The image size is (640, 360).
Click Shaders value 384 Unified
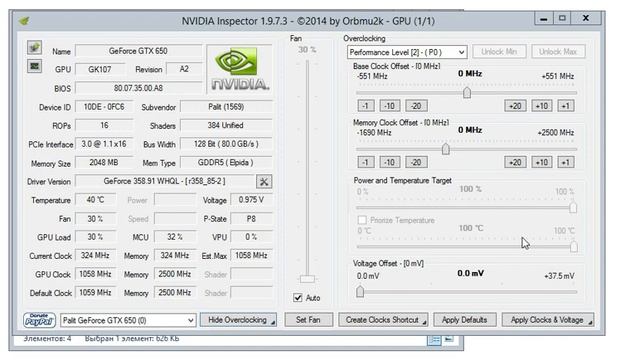click(x=226, y=125)
